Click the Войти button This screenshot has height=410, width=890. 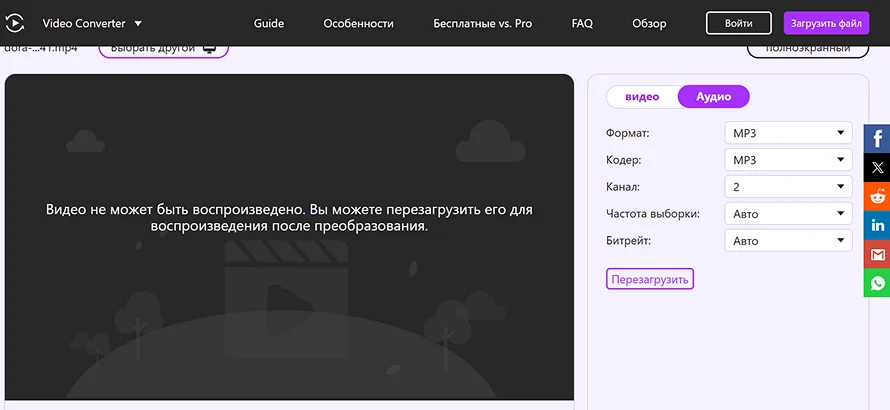738,23
